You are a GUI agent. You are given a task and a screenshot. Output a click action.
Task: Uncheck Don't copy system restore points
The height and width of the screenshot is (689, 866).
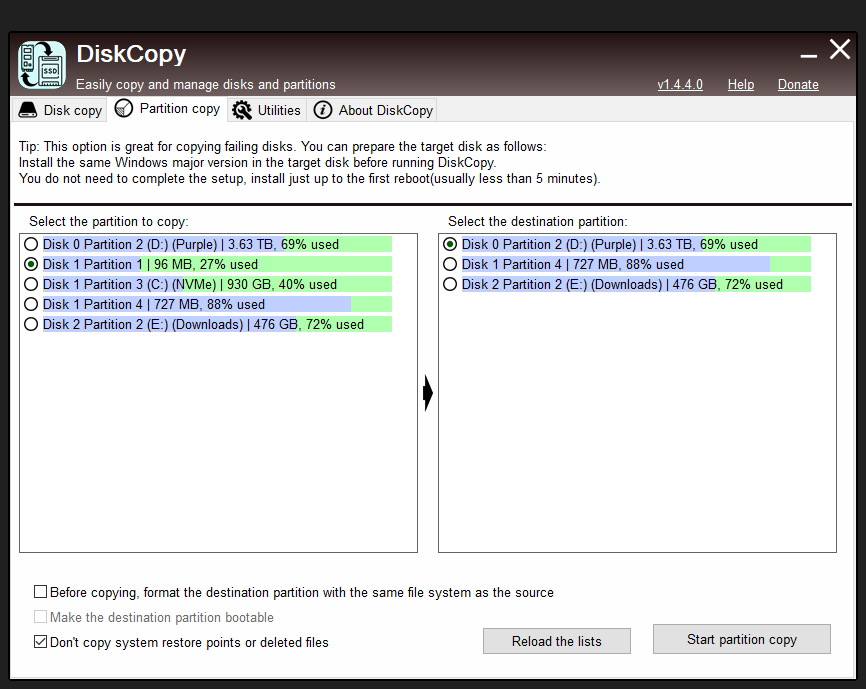[40, 642]
